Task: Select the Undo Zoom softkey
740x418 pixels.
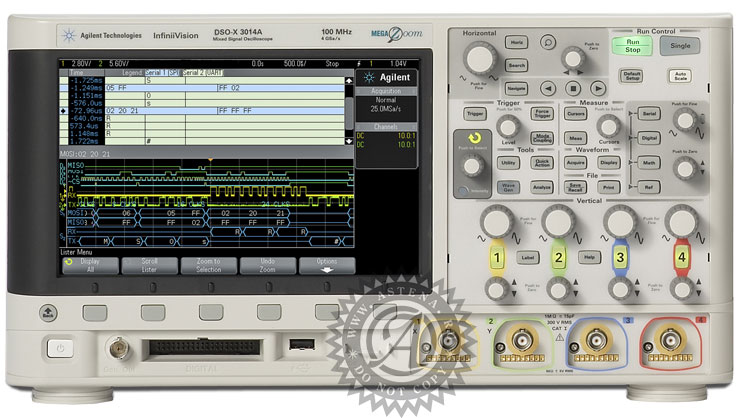Action: 268,265
